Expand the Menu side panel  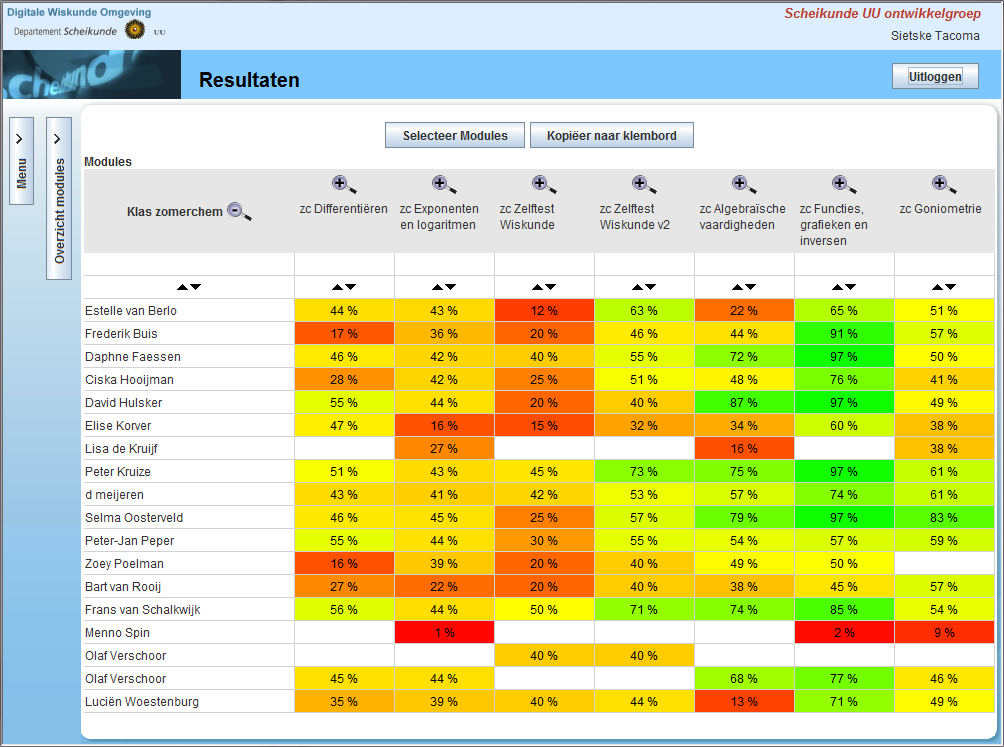(x=21, y=160)
